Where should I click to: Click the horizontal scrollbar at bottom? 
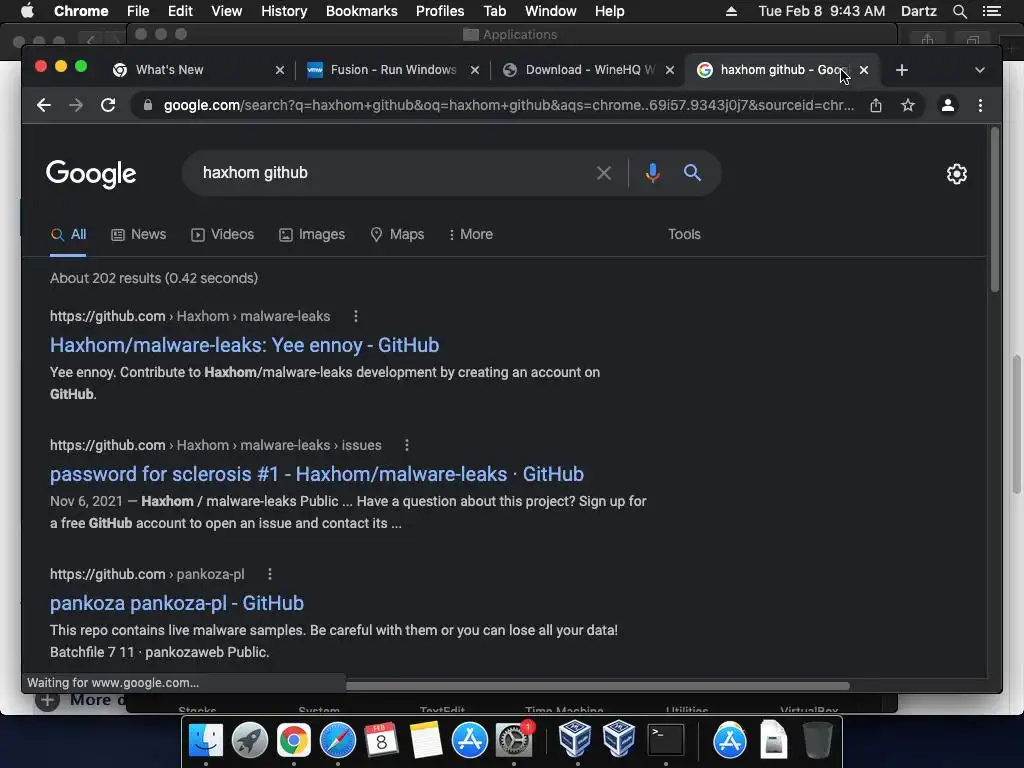[x=598, y=686]
